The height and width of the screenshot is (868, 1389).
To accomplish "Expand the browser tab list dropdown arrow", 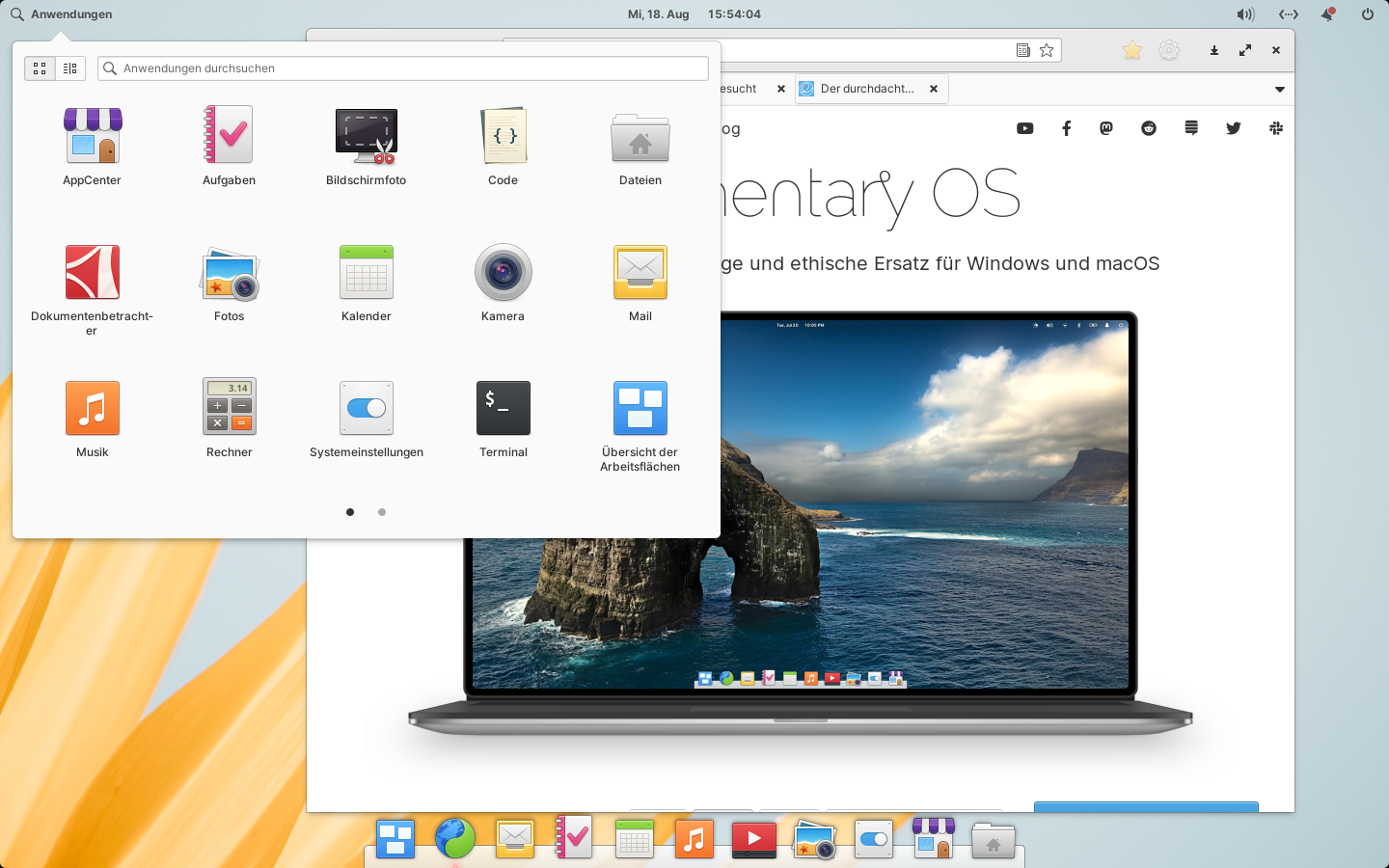I will click(x=1280, y=89).
